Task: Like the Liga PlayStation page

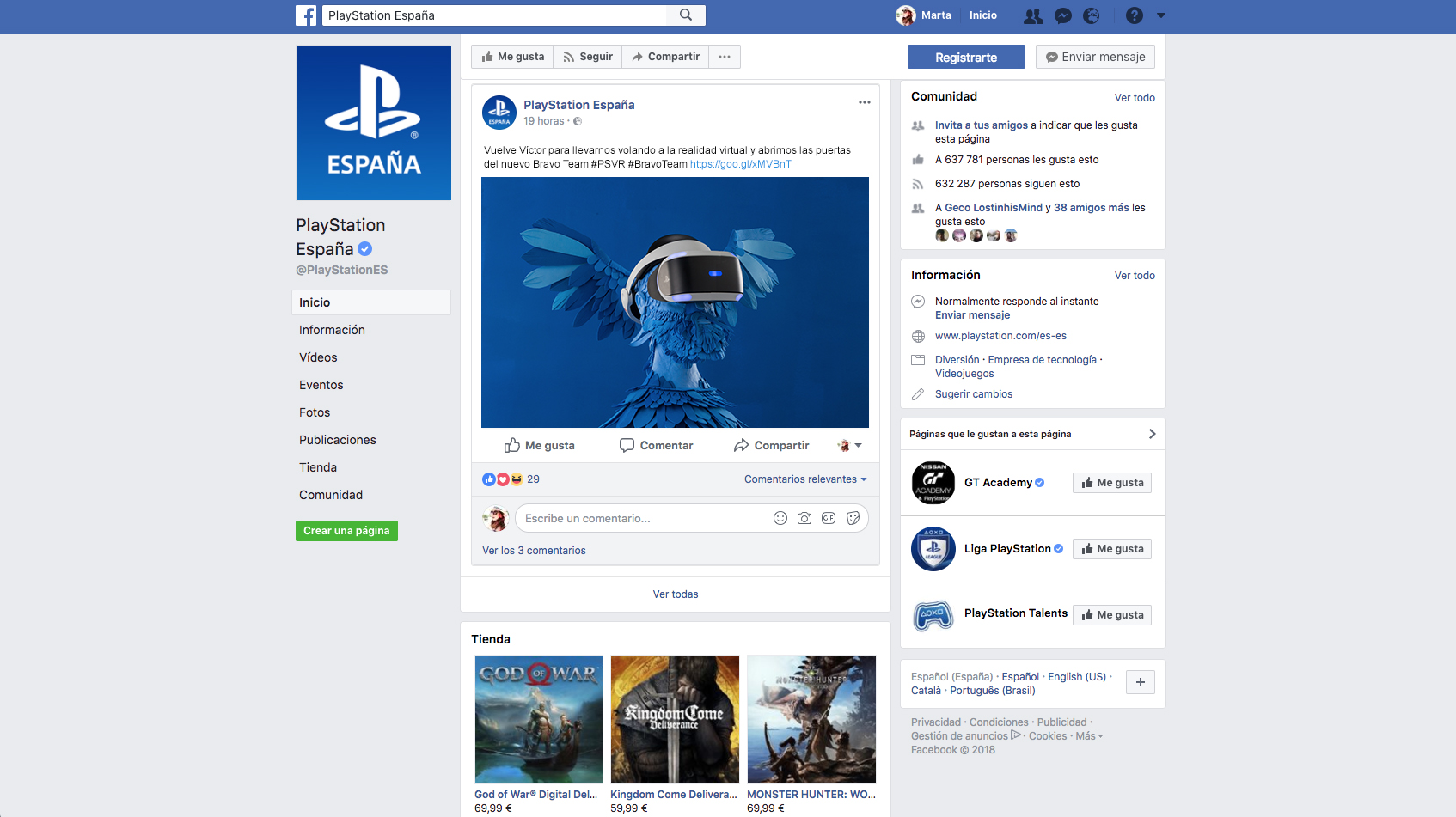Action: (1112, 549)
